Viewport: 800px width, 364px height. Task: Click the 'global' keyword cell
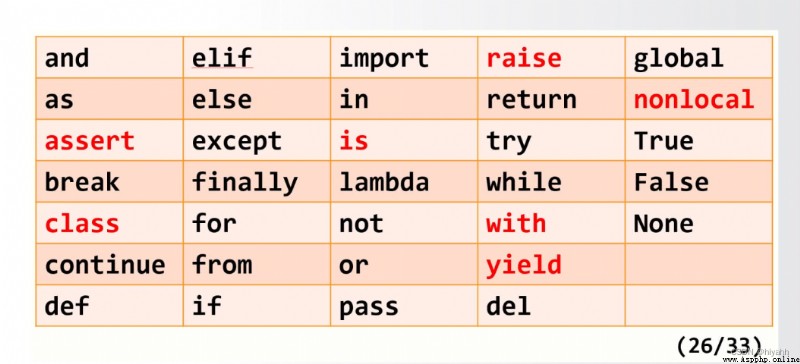tap(698, 57)
